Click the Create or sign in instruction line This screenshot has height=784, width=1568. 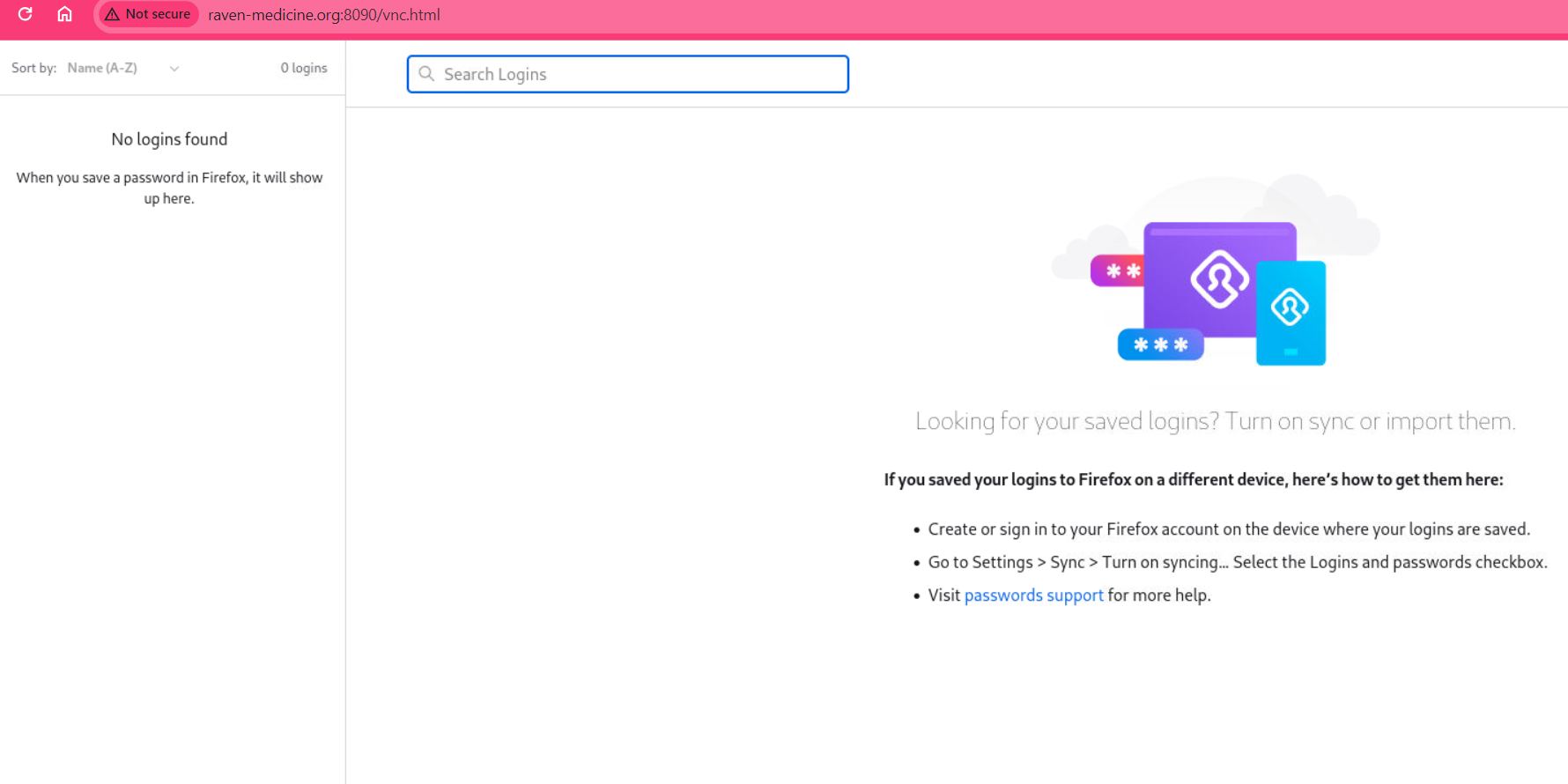coord(1228,529)
